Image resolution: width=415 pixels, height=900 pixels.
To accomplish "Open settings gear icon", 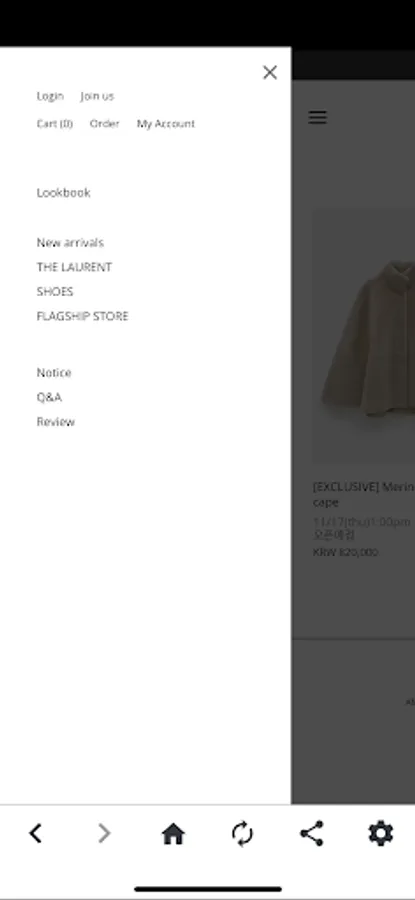I will click(381, 833).
